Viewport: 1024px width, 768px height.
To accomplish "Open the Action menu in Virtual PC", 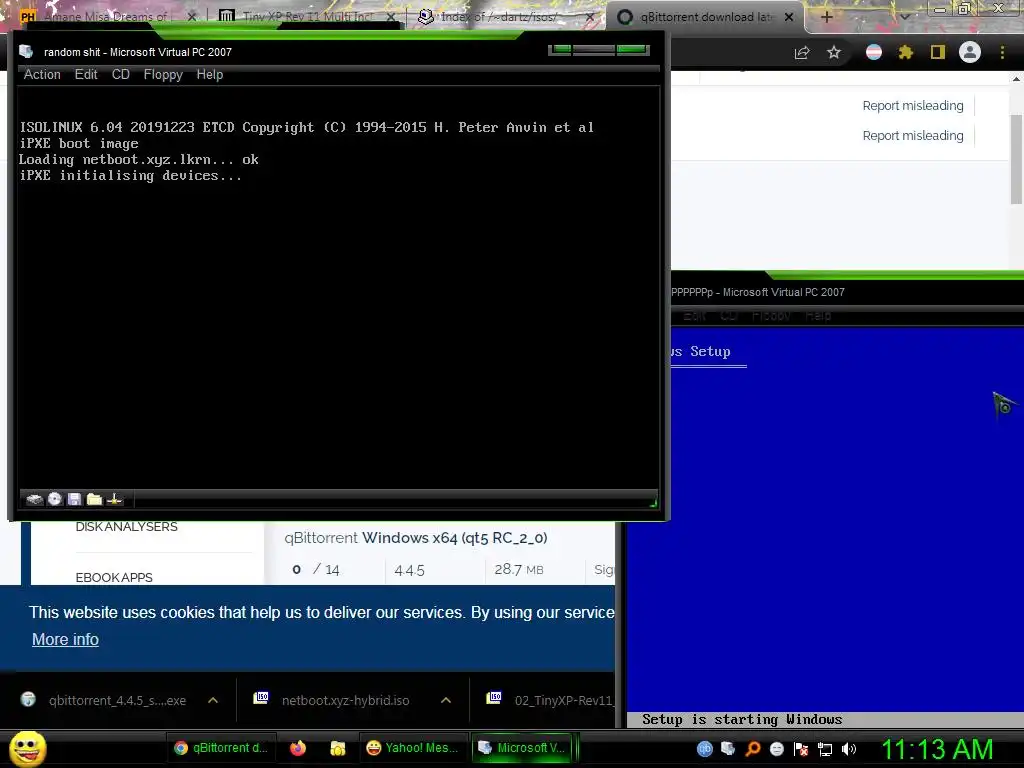I will click(42, 74).
